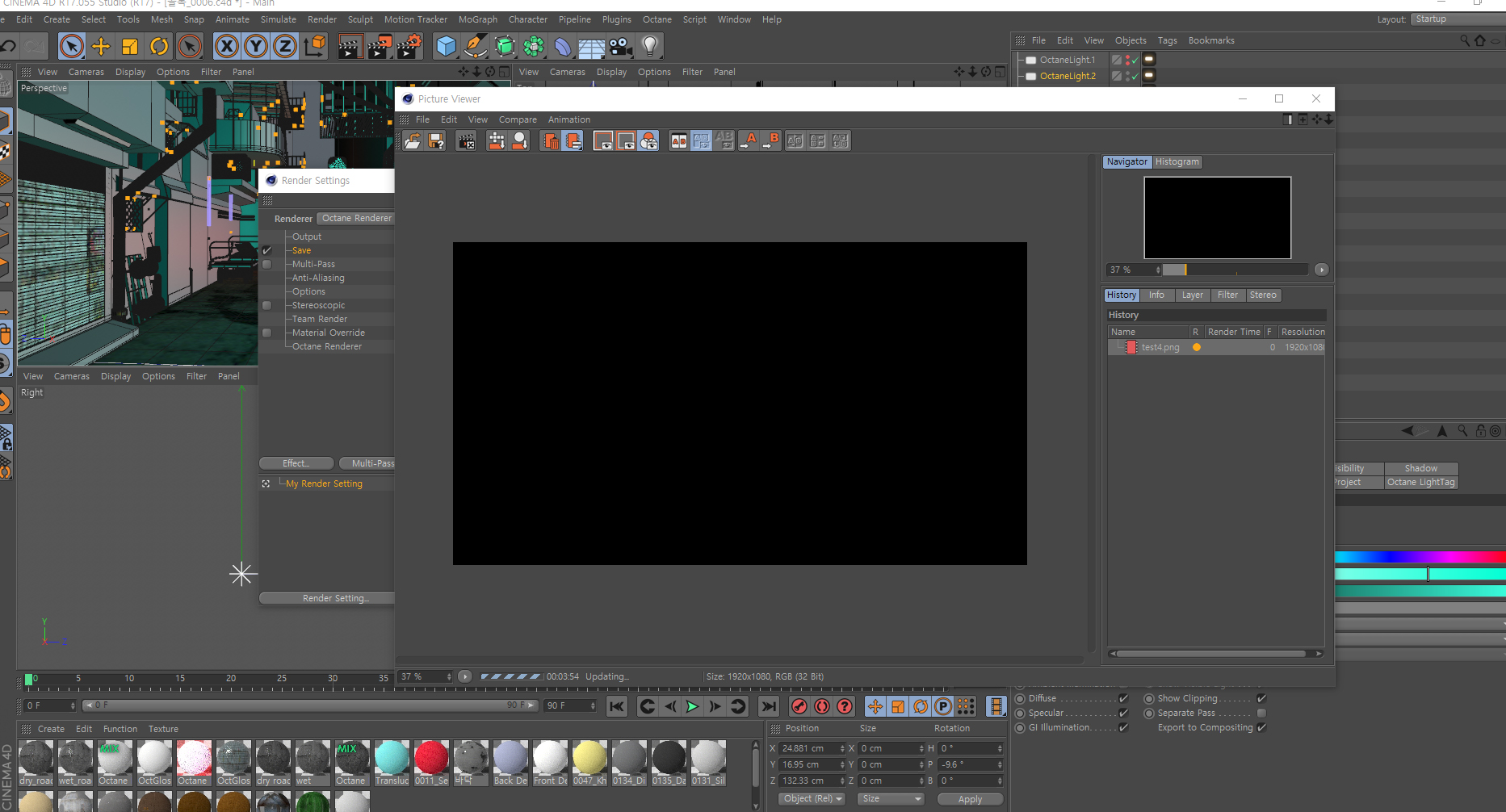This screenshot has height=812, width=1506.
Task: Go to end of animation
Action: pos(769,706)
